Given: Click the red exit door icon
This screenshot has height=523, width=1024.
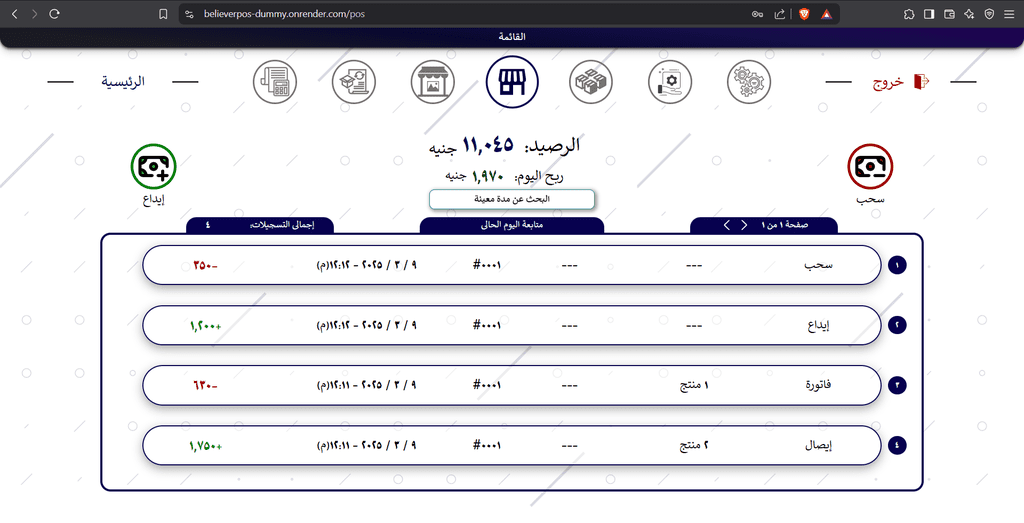Looking at the screenshot, I should pyautogui.click(x=921, y=82).
